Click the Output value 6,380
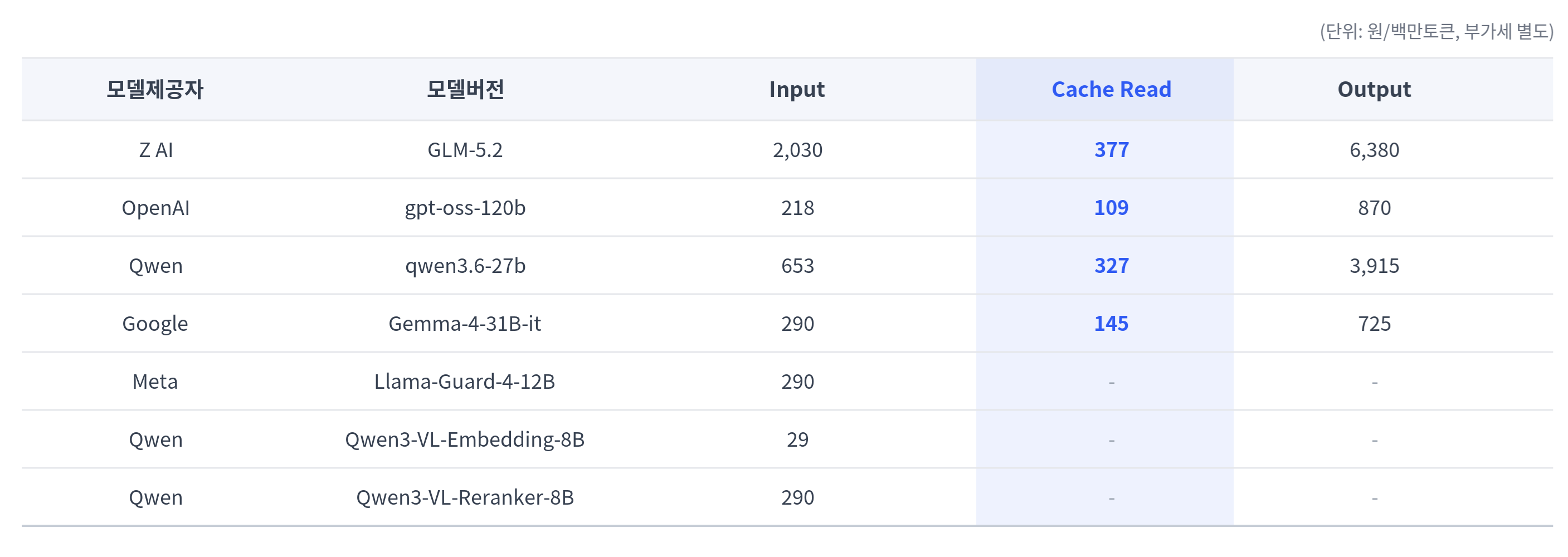1568x557 pixels. 1374,150
